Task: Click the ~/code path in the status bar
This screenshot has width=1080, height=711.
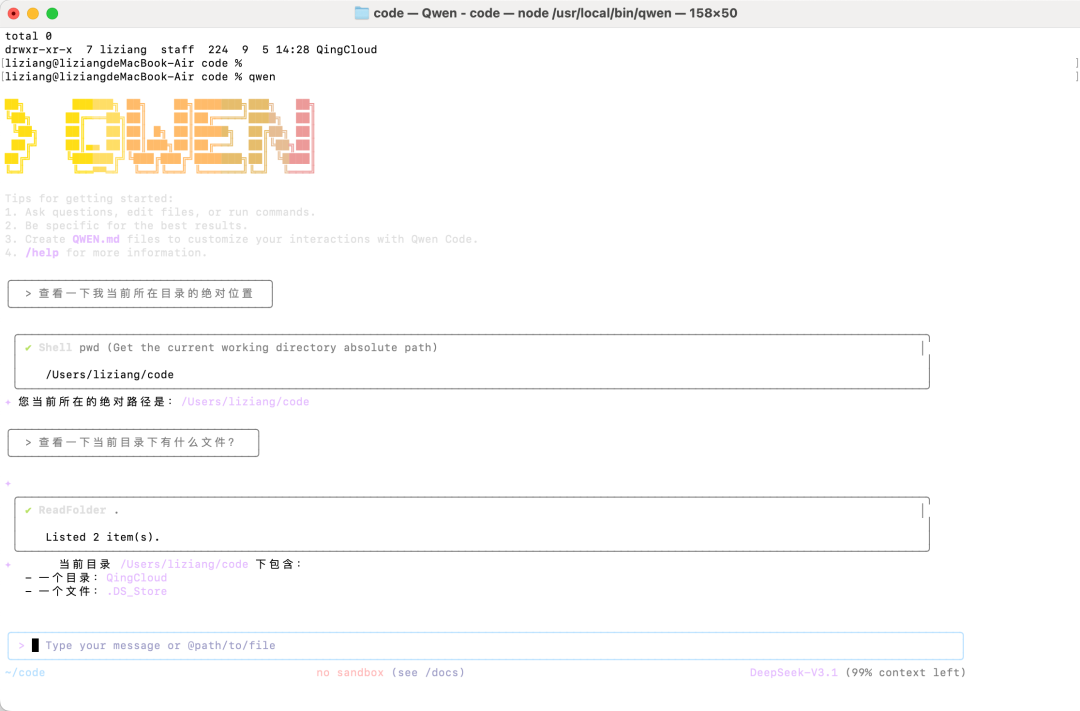Action: [x=25, y=672]
